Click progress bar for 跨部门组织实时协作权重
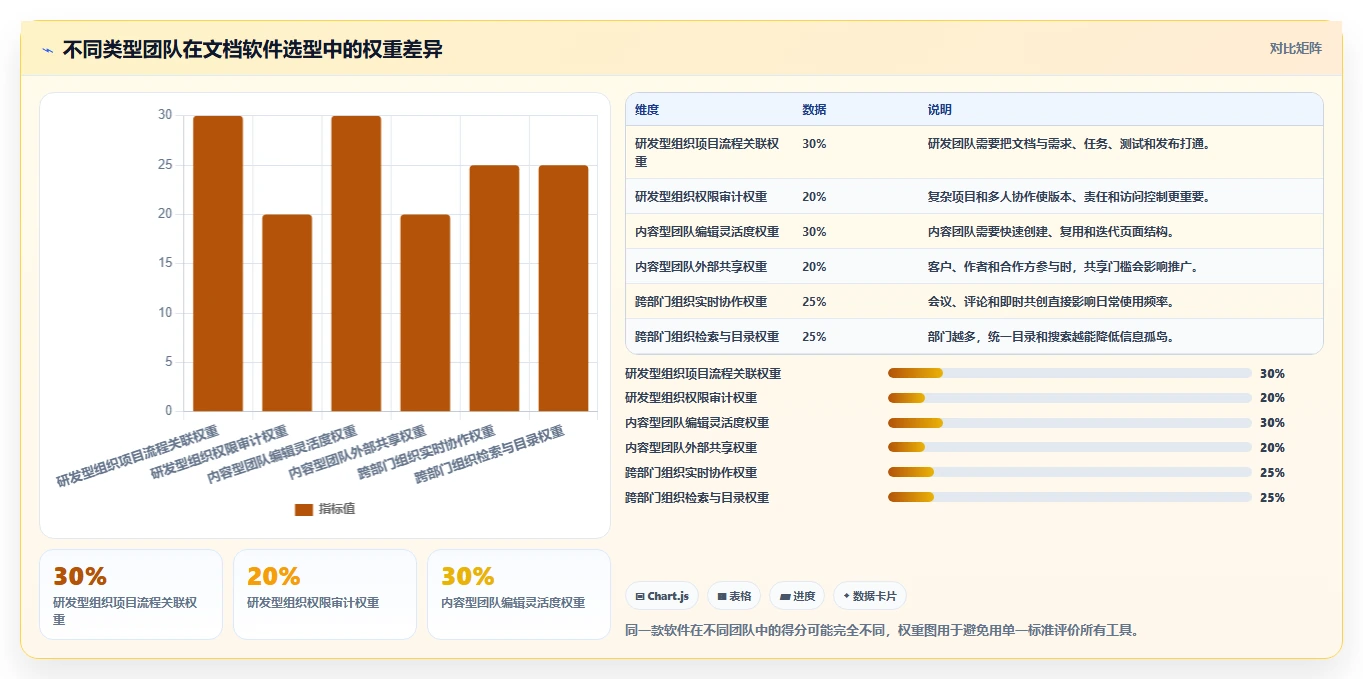 coord(1070,472)
